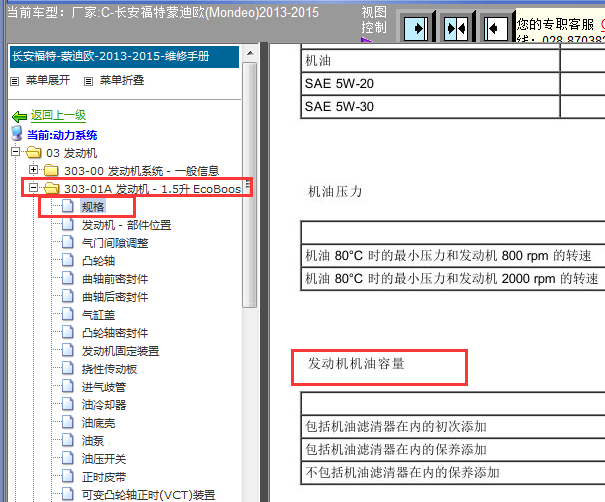Click the 气门间隙调整 page icon

[68, 242]
